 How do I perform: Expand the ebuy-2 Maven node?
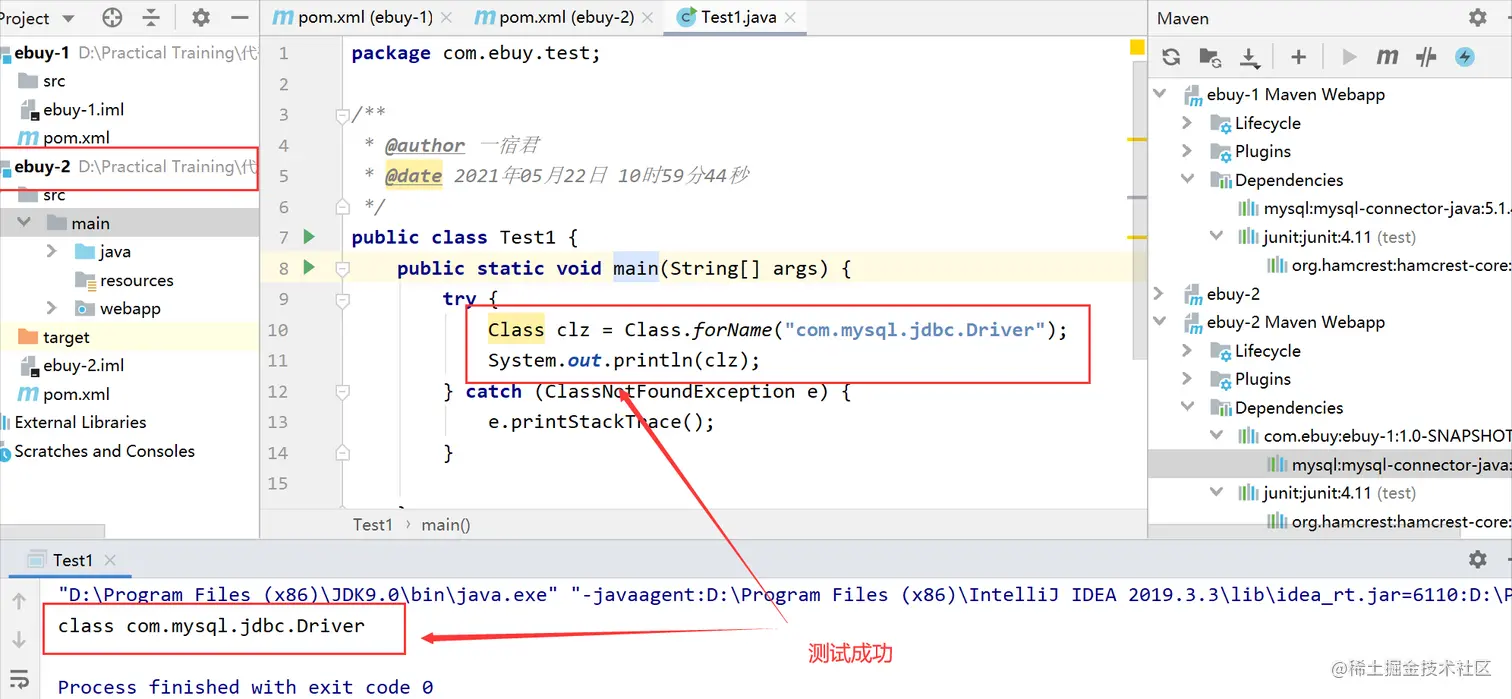(x=1160, y=294)
